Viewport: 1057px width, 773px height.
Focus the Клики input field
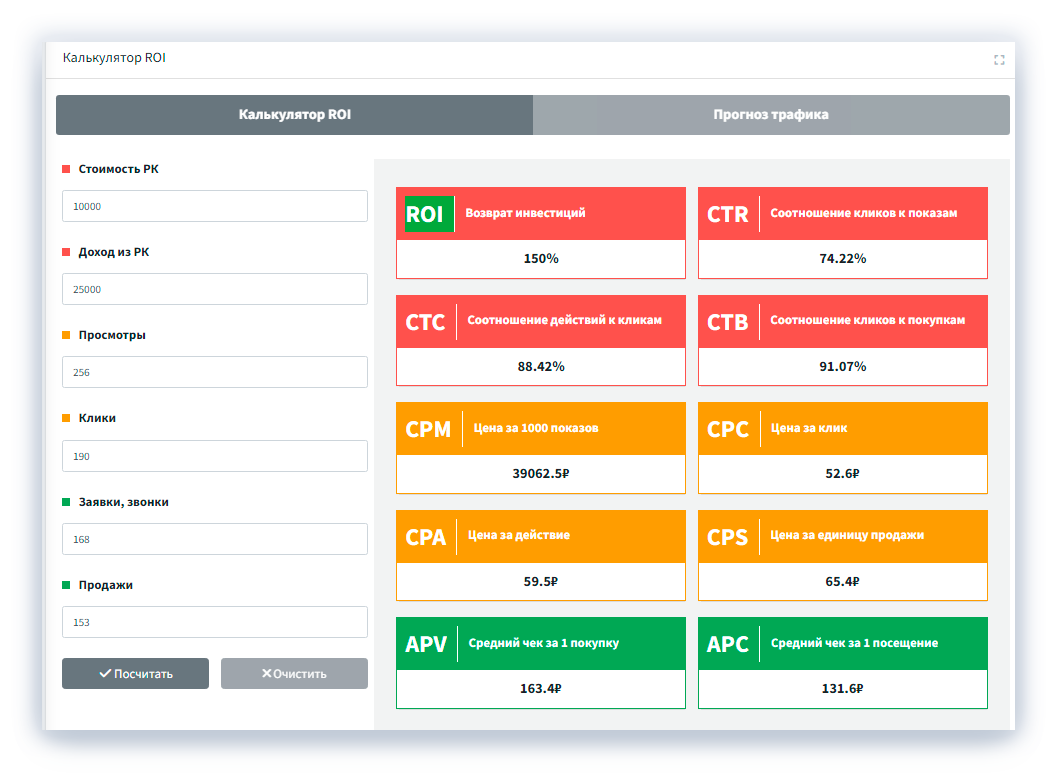pyautogui.click(x=214, y=456)
